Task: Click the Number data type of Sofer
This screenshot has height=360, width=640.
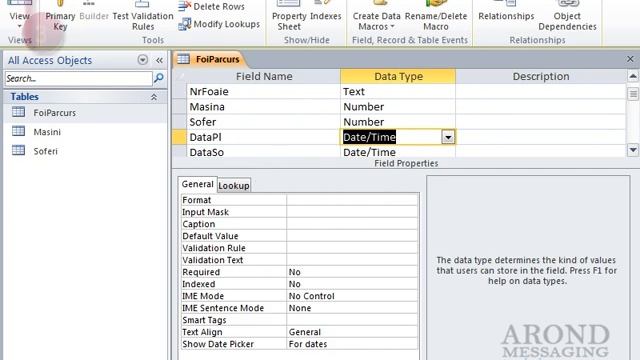Action: pyautogui.click(x=398, y=122)
